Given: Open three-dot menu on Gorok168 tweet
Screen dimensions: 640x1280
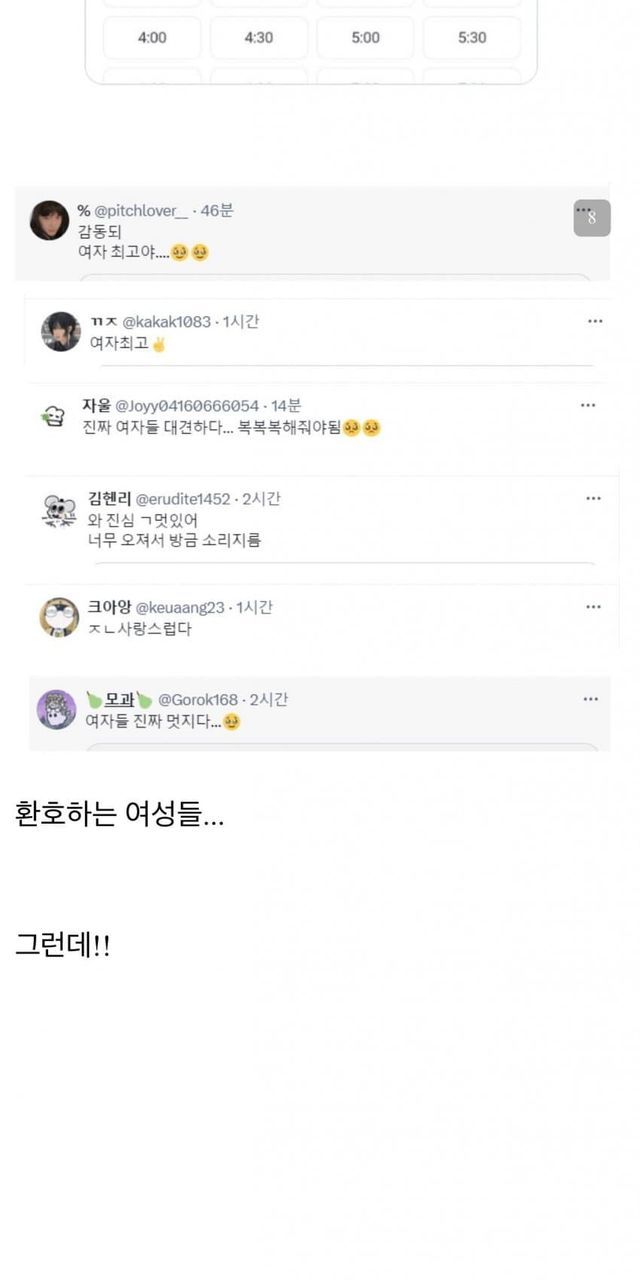Looking at the screenshot, I should [590, 699].
